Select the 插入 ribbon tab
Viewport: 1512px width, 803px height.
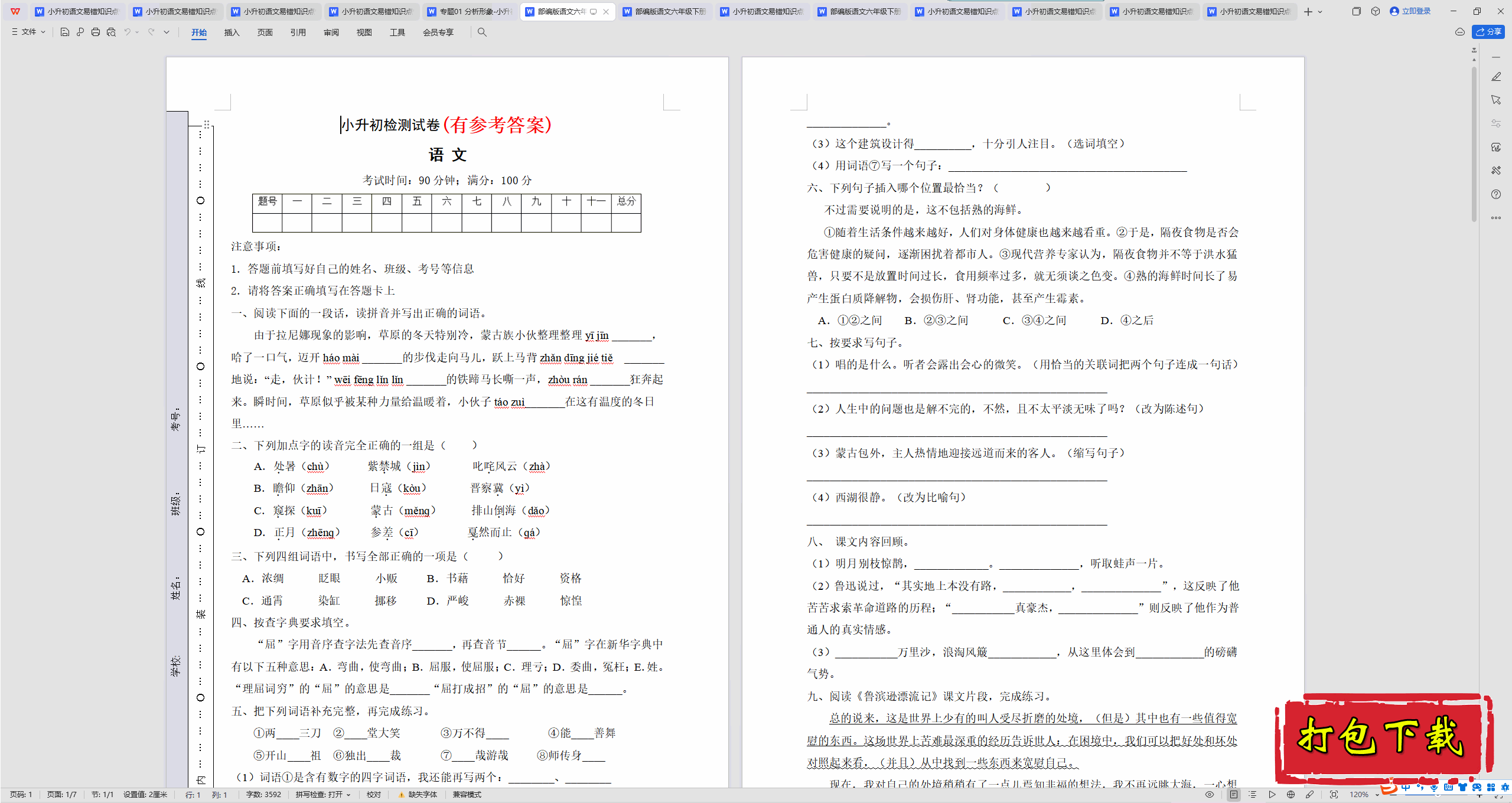pyautogui.click(x=232, y=32)
